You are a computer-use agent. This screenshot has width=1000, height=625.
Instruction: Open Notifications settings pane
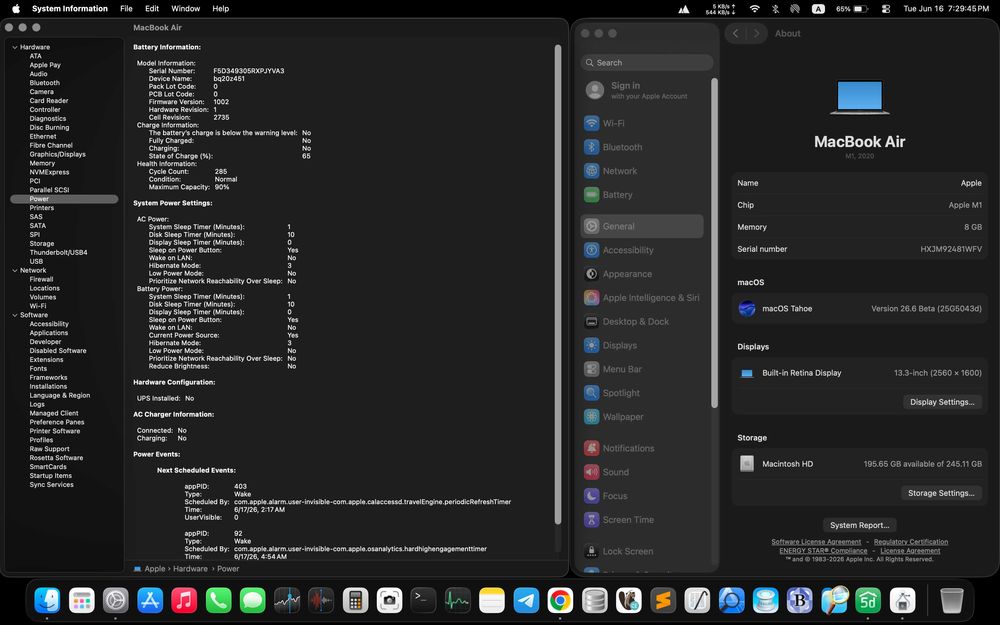(642, 448)
